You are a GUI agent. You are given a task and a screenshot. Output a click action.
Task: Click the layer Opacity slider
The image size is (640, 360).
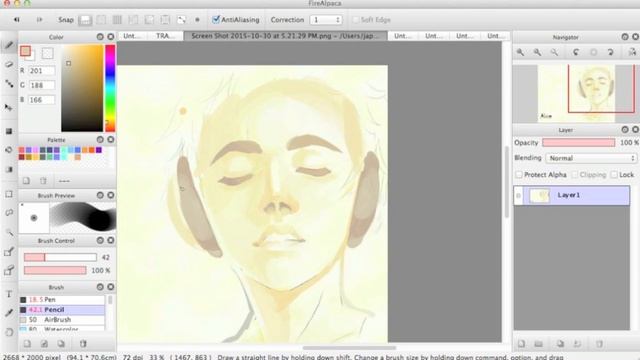click(x=579, y=142)
